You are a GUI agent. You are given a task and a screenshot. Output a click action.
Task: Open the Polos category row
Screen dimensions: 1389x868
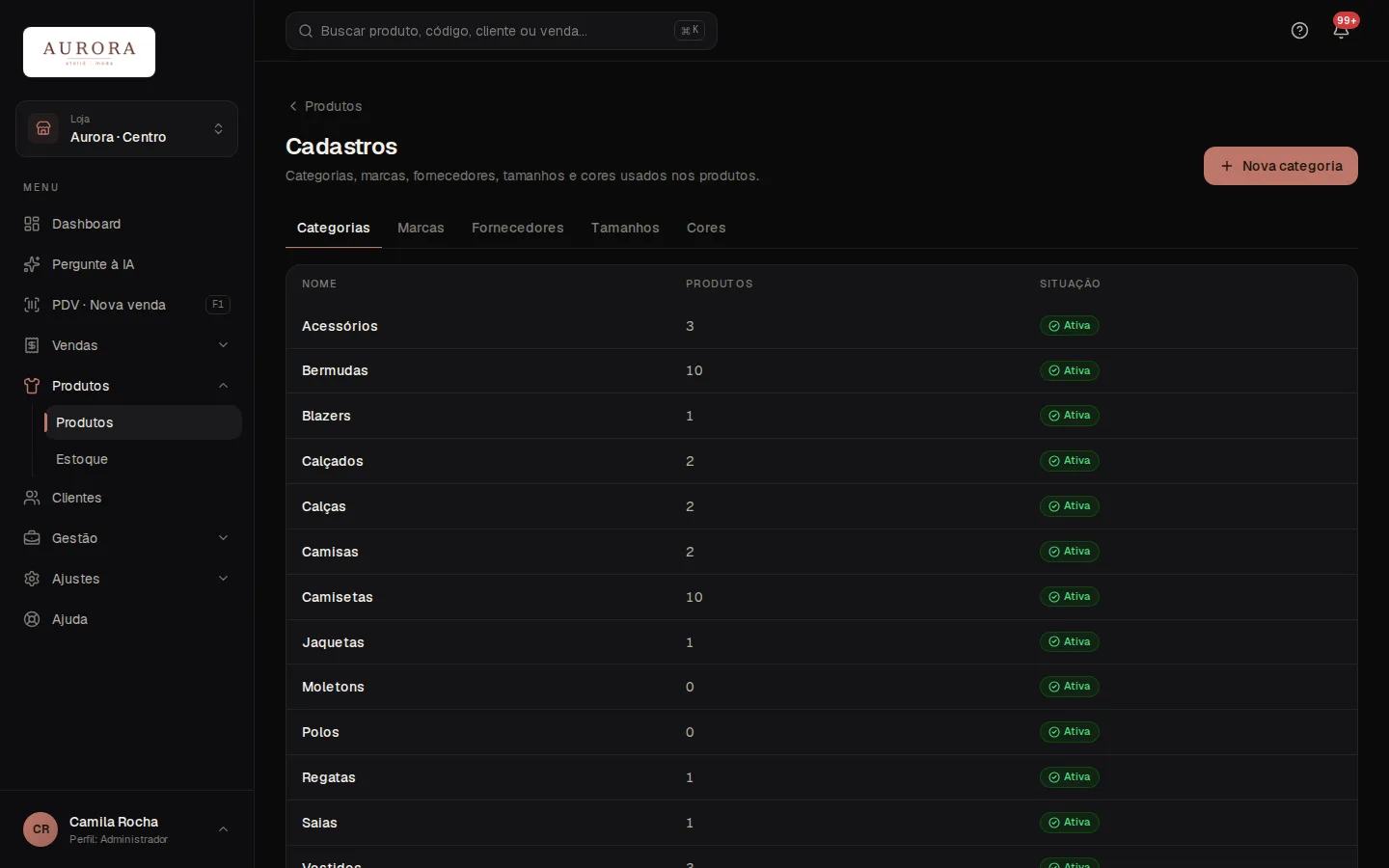[x=822, y=732]
